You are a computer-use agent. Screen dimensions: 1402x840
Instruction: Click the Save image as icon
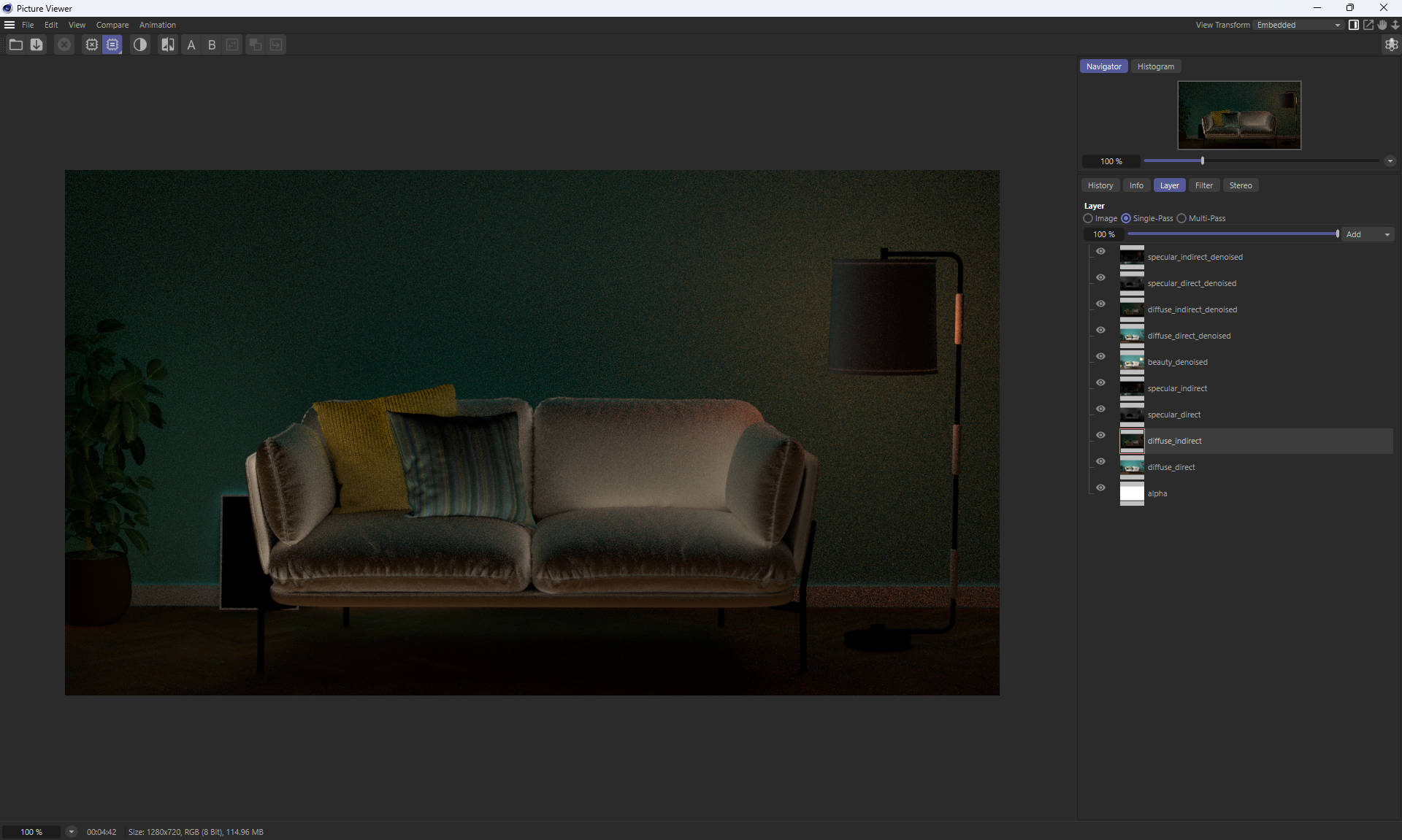37,45
